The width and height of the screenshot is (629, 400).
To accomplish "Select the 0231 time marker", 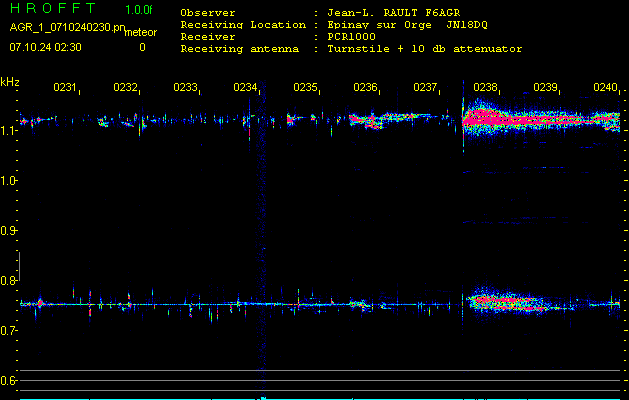I will [65, 88].
